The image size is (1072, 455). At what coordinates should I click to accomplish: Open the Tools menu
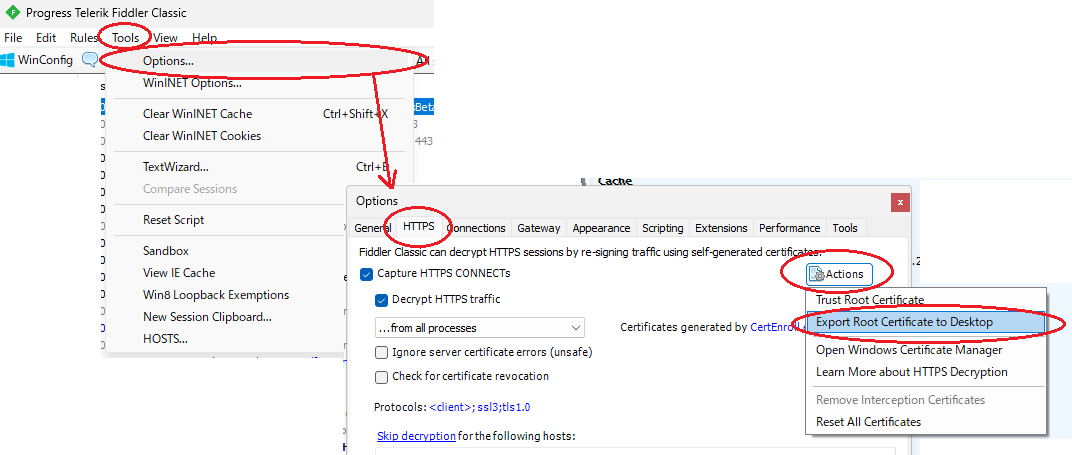(126, 38)
